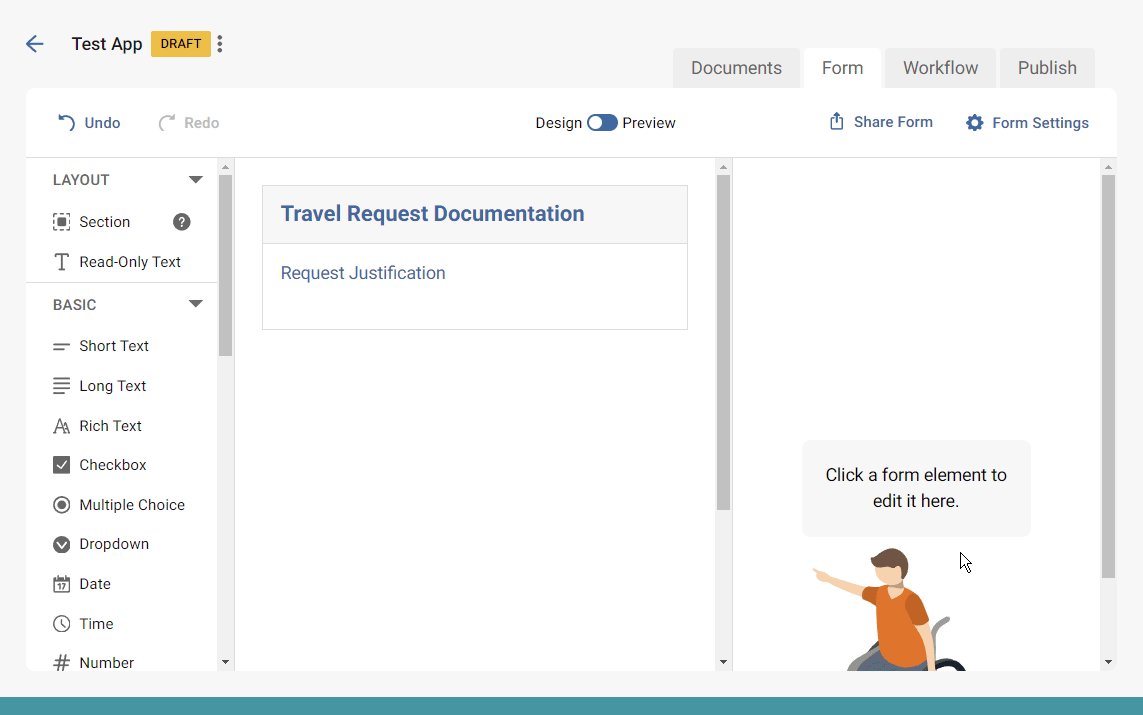
Task: Select the Section layout element
Action: (x=104, y=221)
